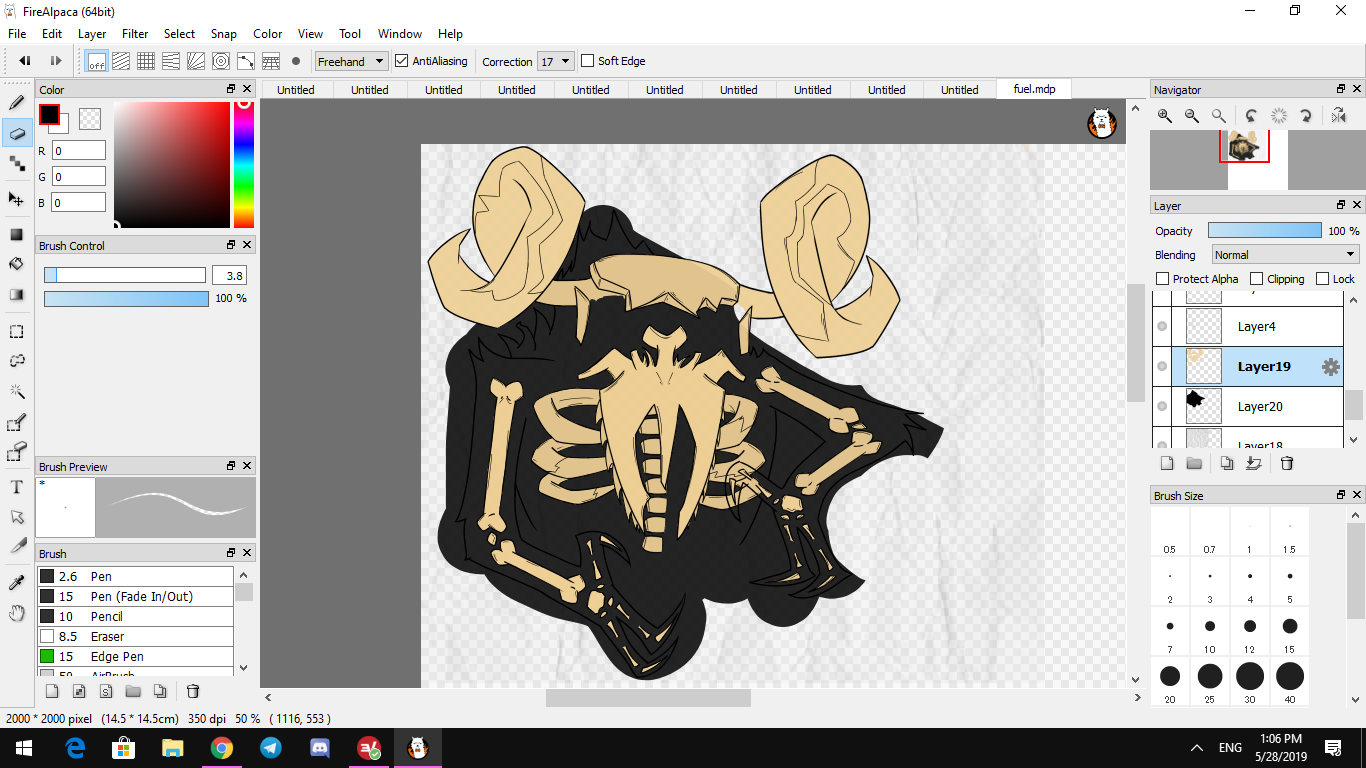Zoom in using Navigator magnifier icon
Screen dimensions: 1366x768
point(1165,116)
